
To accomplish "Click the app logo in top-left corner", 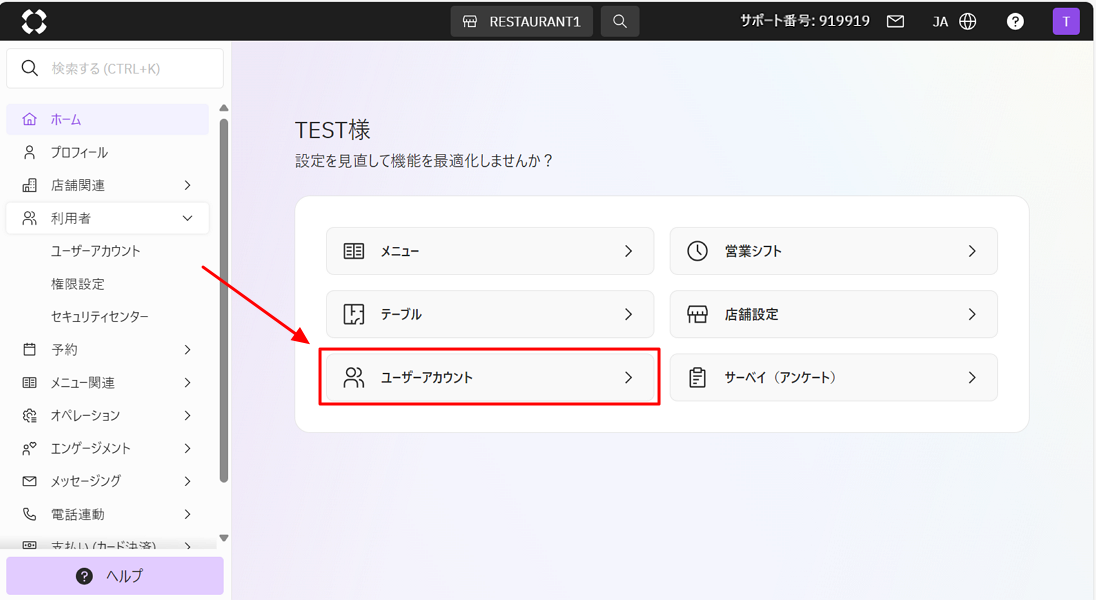I will (x=34, y=22).
